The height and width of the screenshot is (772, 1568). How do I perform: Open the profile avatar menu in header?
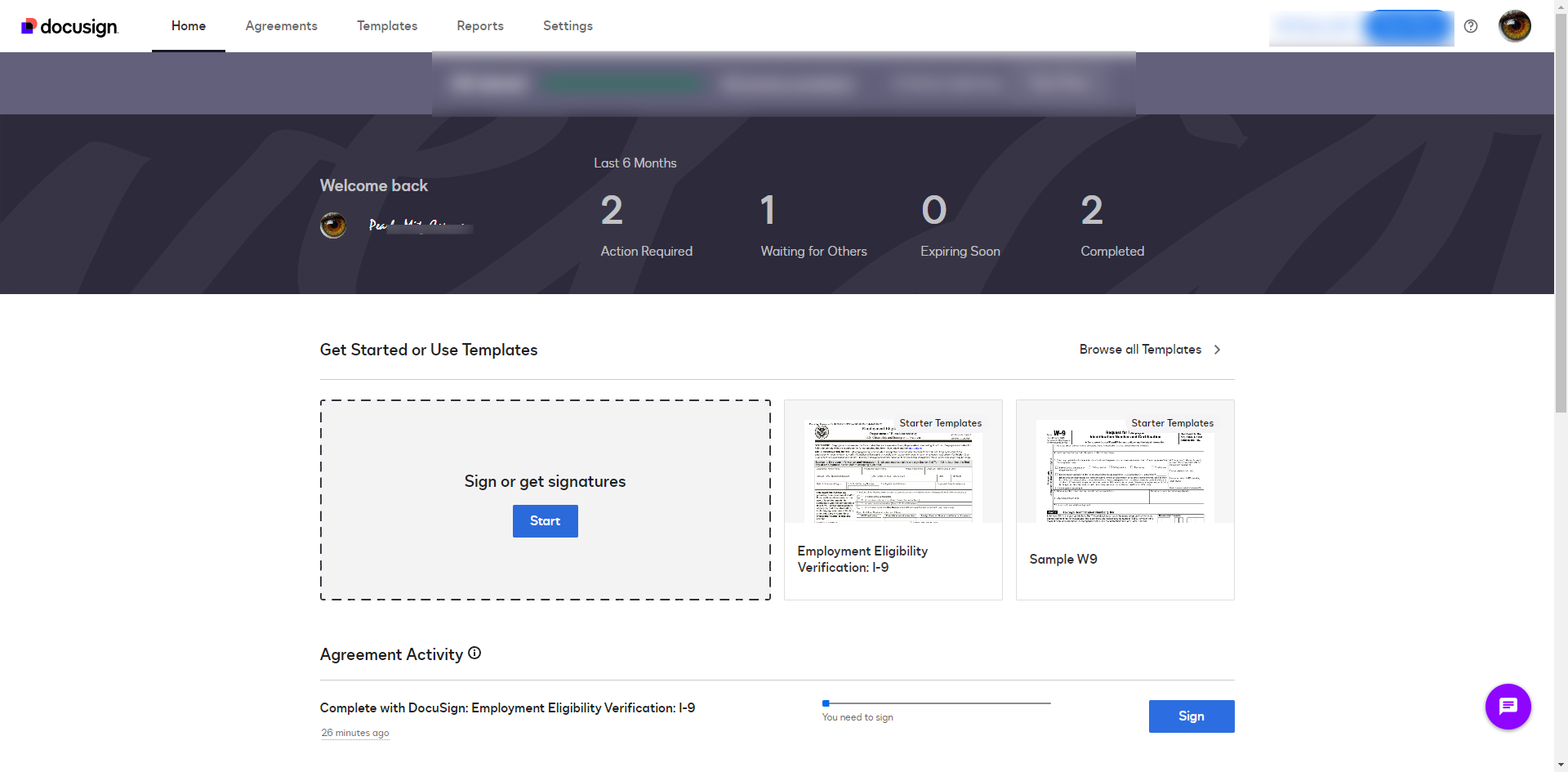[x=1515, y=26]
